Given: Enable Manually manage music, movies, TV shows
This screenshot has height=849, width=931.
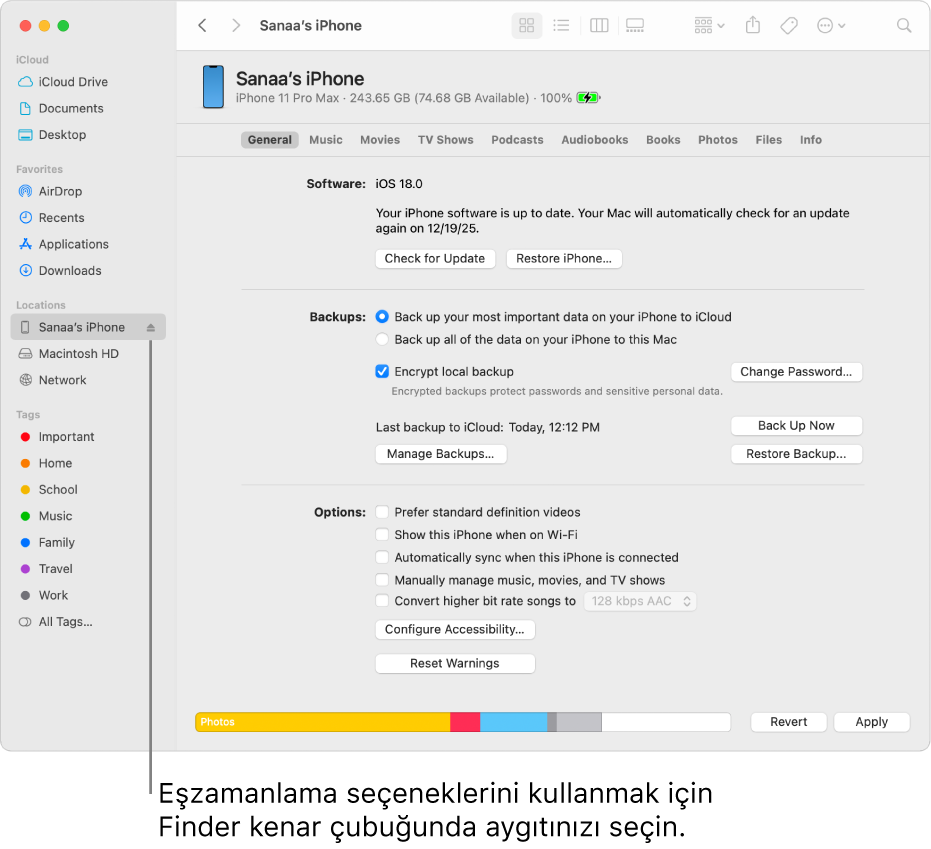Looking at the screenshot, I should pyautogui.click(x=382, y=580).
